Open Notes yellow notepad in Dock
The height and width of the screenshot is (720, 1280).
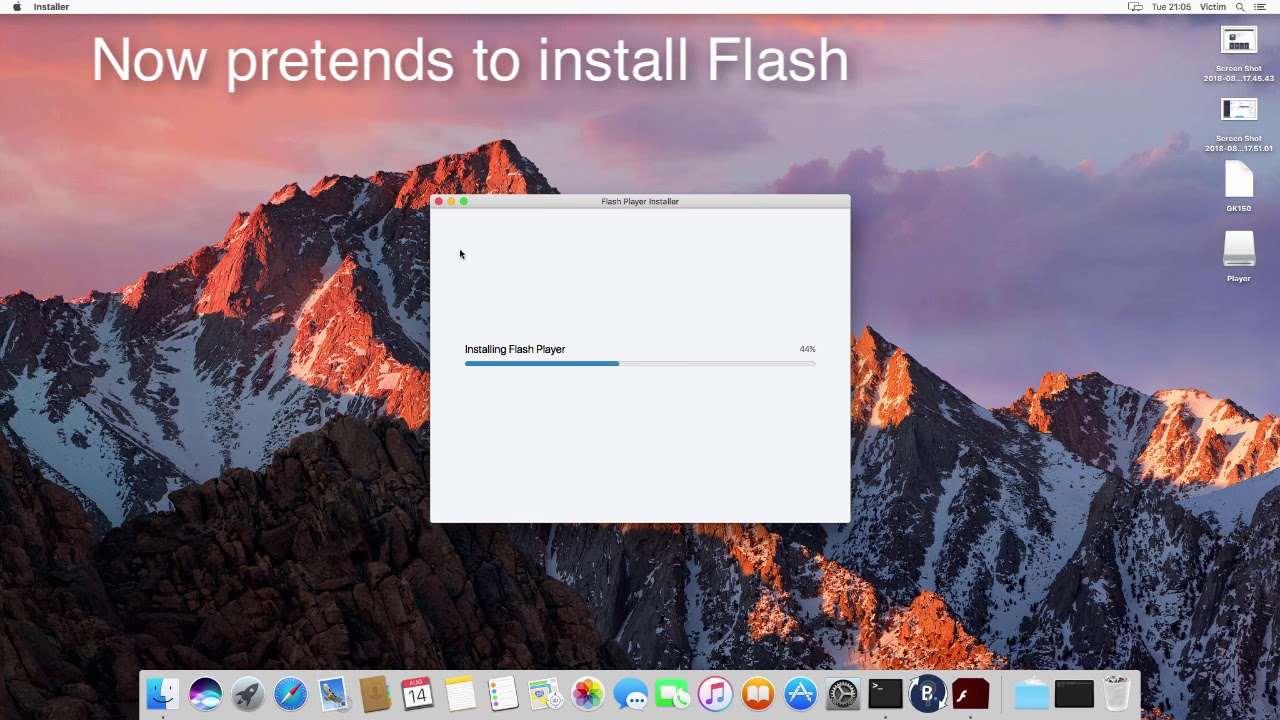click(460, 693)
